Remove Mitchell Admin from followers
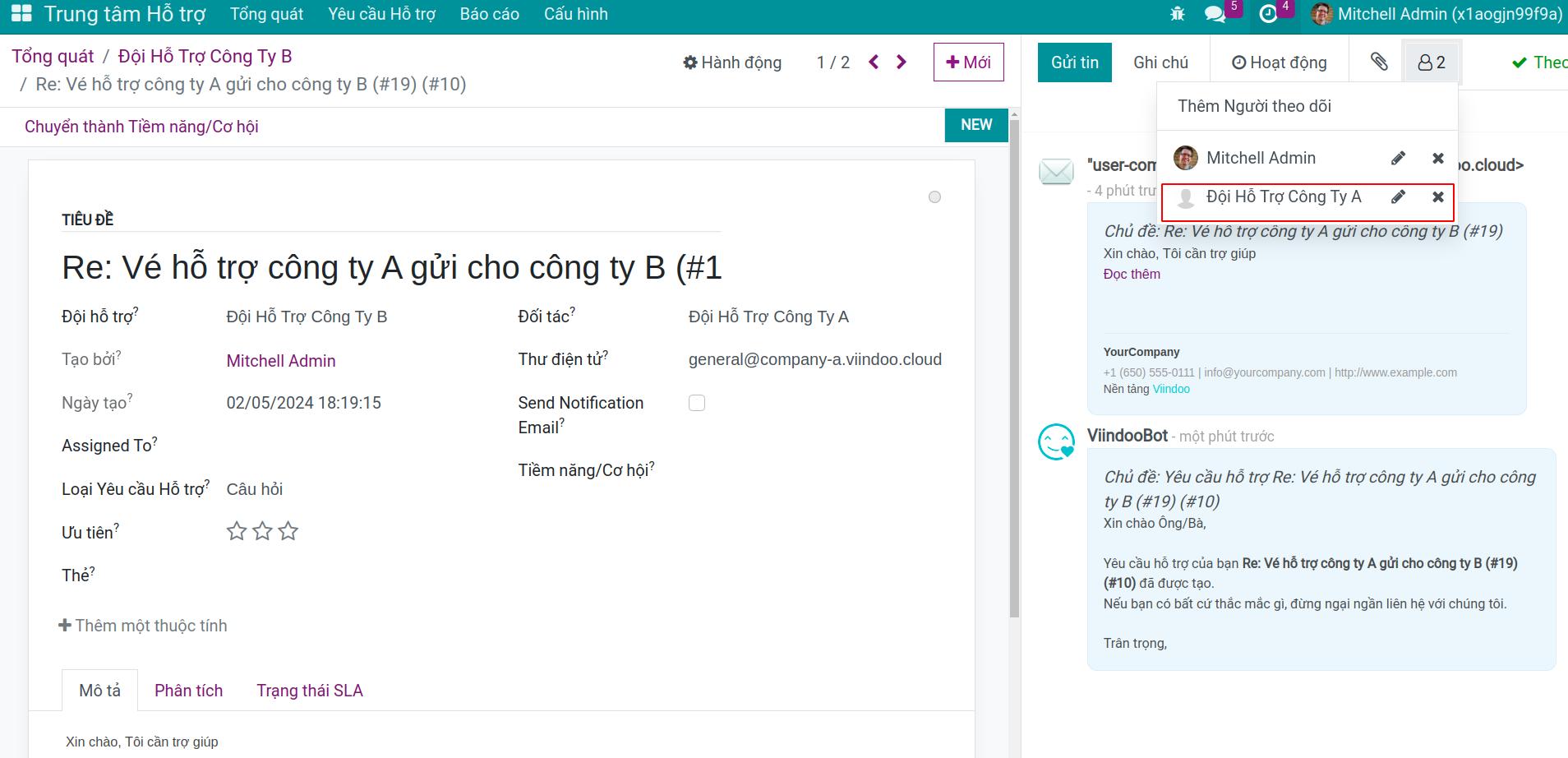This screenshot has width=1568, height=758. tap(1438, 158)
